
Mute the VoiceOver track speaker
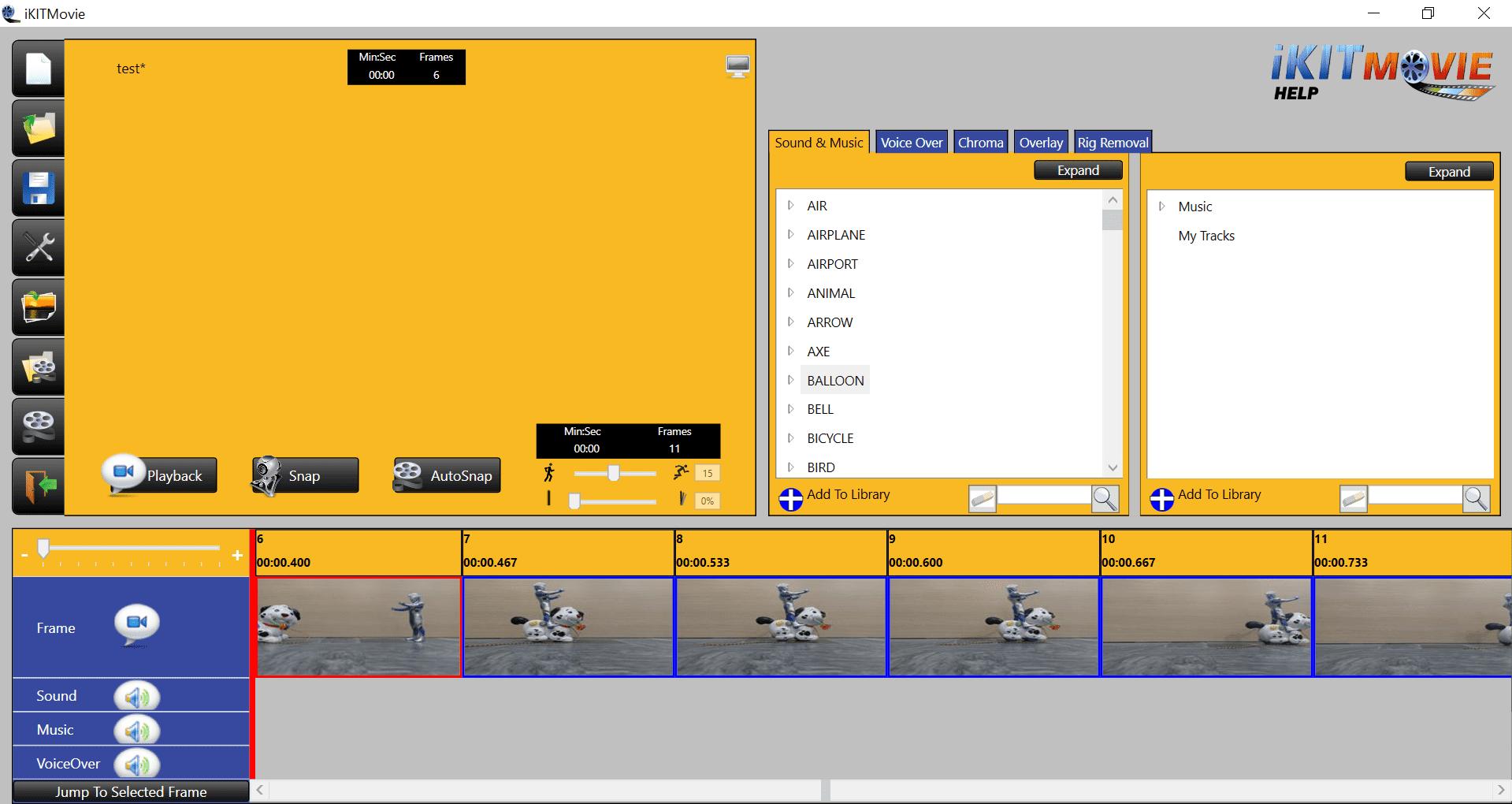click(x=137, y=765)
